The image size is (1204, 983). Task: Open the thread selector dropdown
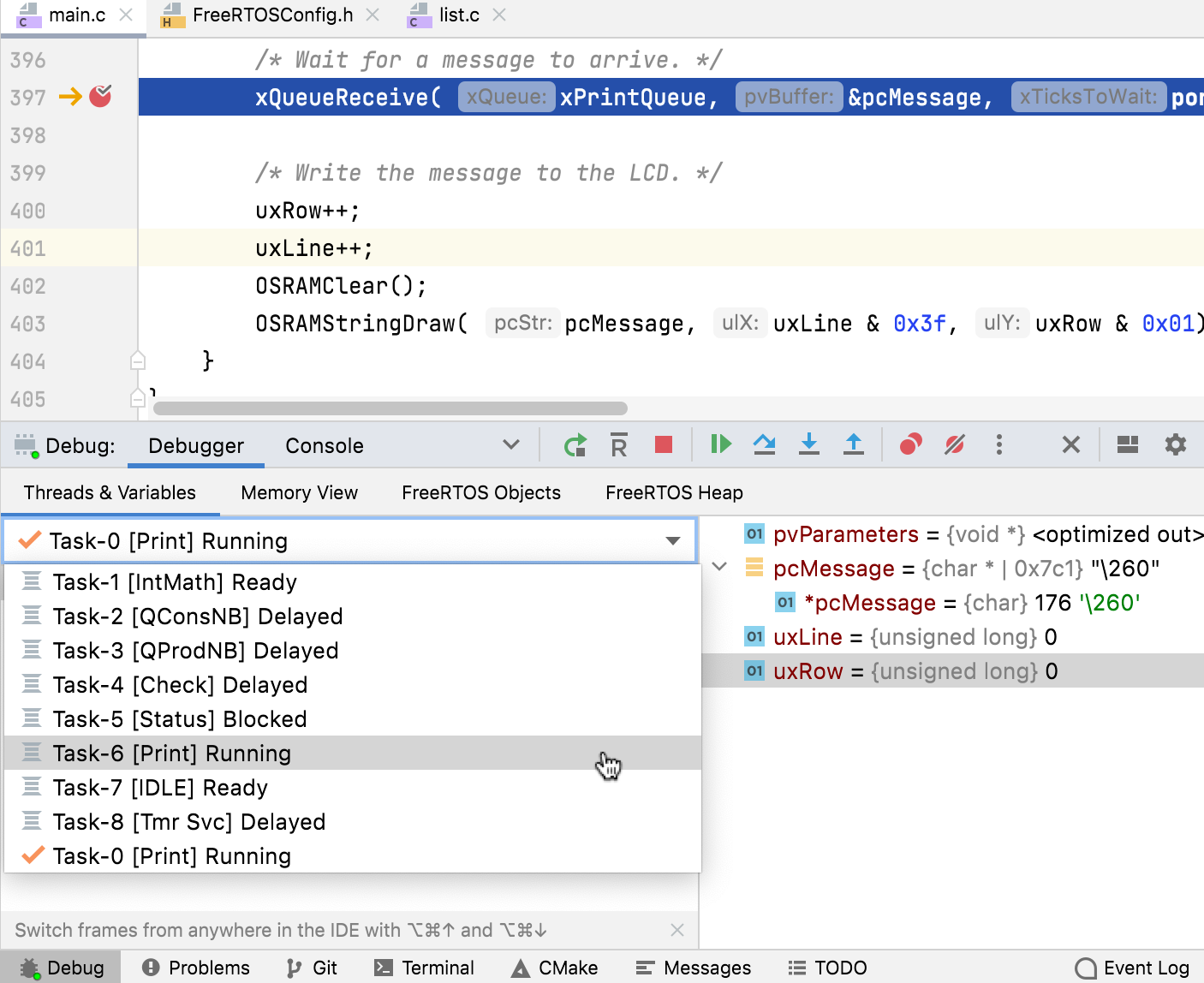click(672, 540)
